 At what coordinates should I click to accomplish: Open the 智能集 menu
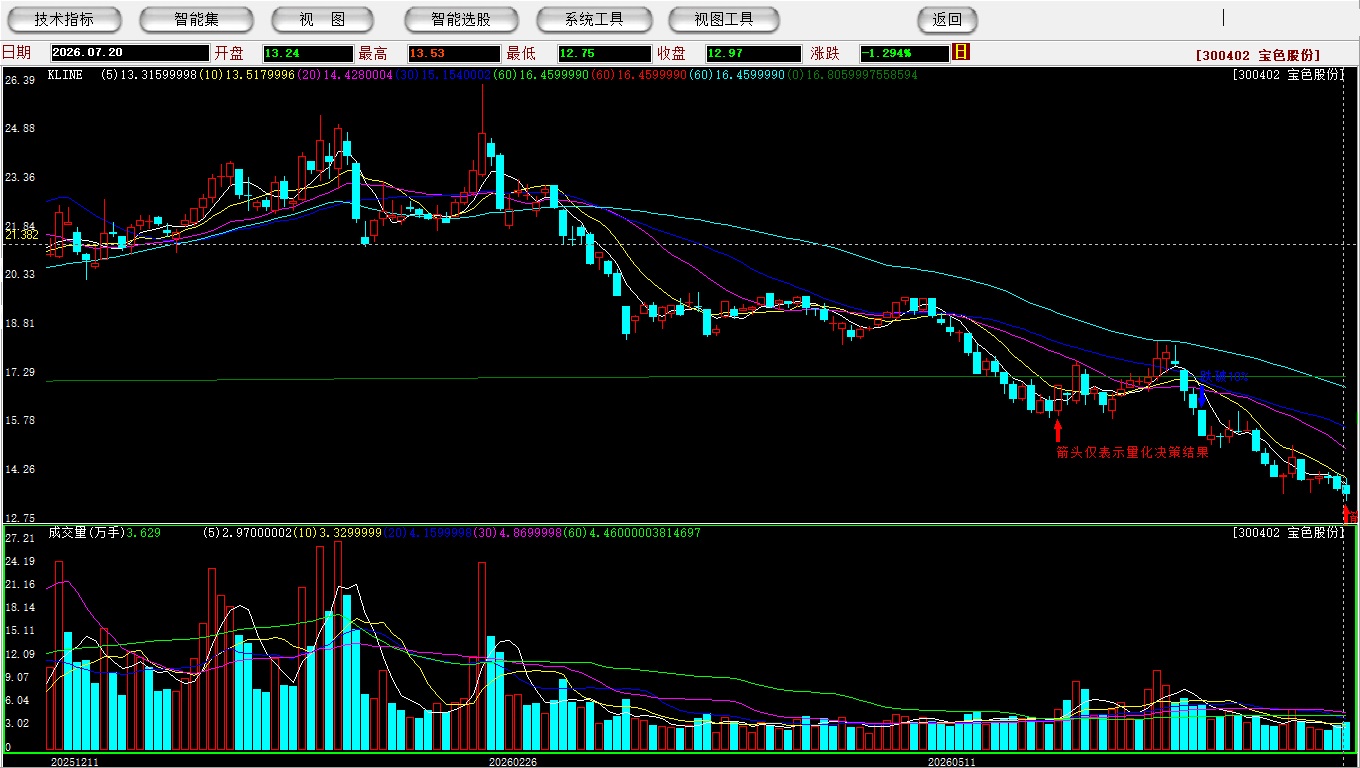pos(196,19)
